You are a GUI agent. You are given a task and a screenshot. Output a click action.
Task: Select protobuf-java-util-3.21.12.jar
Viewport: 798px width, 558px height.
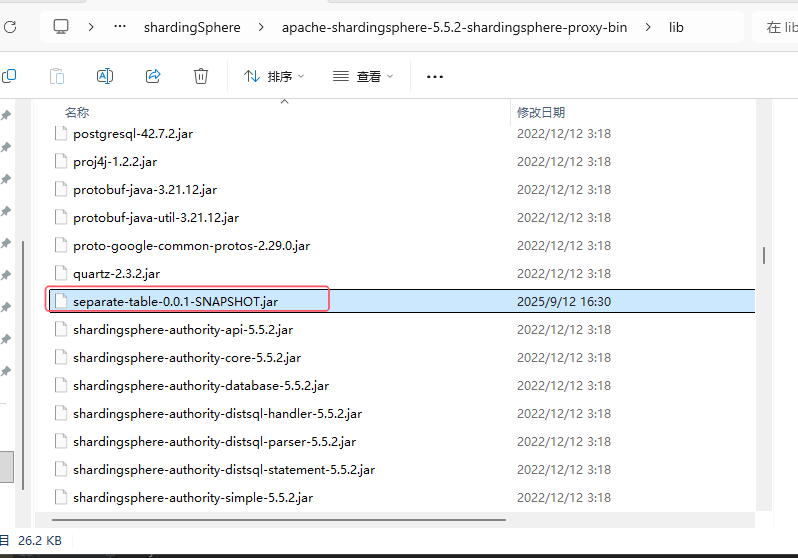click(156, 218)
